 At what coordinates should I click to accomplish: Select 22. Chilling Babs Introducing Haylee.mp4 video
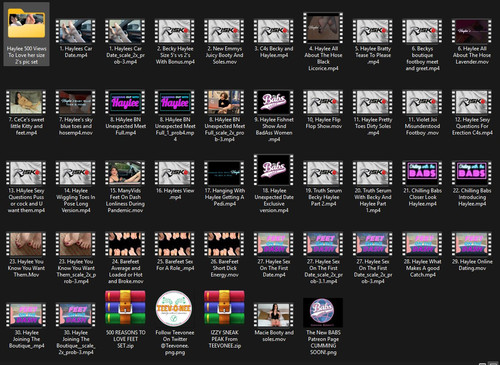[x=472, y=173]
